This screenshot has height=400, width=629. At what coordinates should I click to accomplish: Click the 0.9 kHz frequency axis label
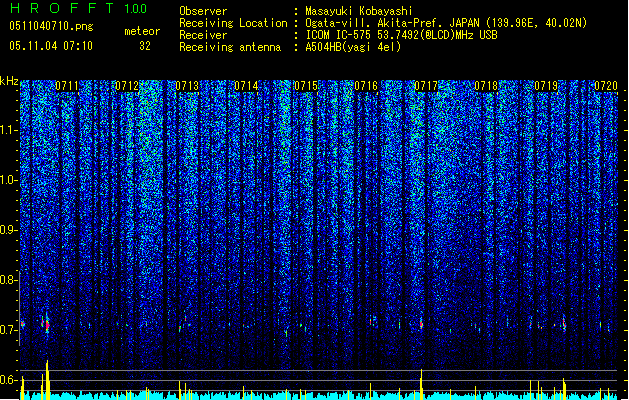[x=8, y=230]
